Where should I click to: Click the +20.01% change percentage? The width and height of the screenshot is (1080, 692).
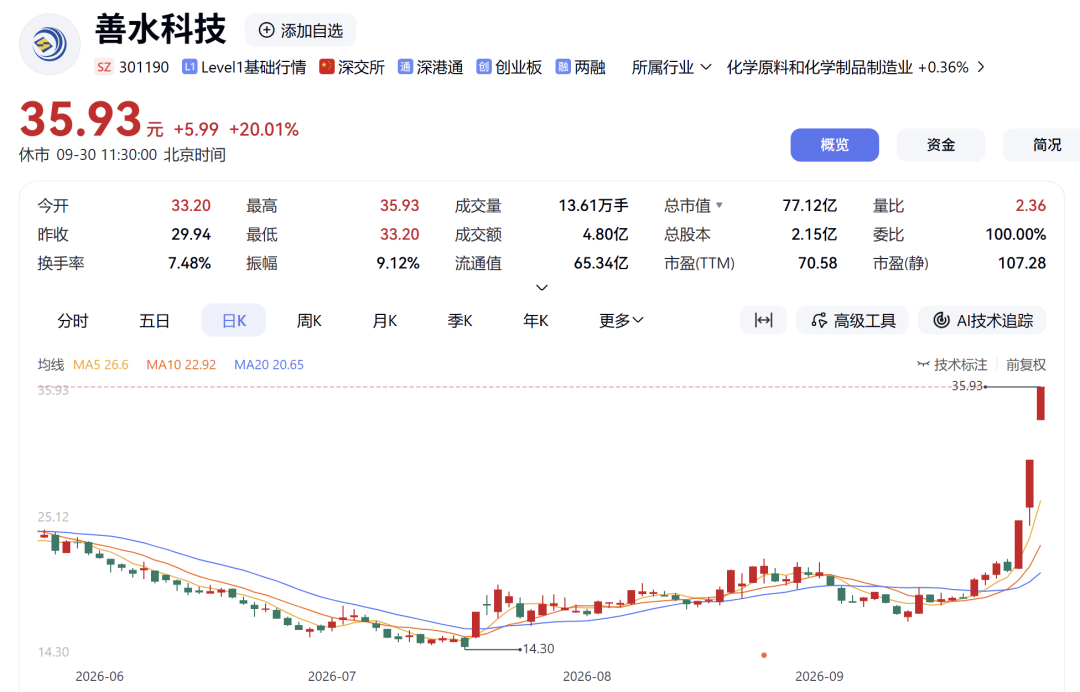[x=264, y=129]
